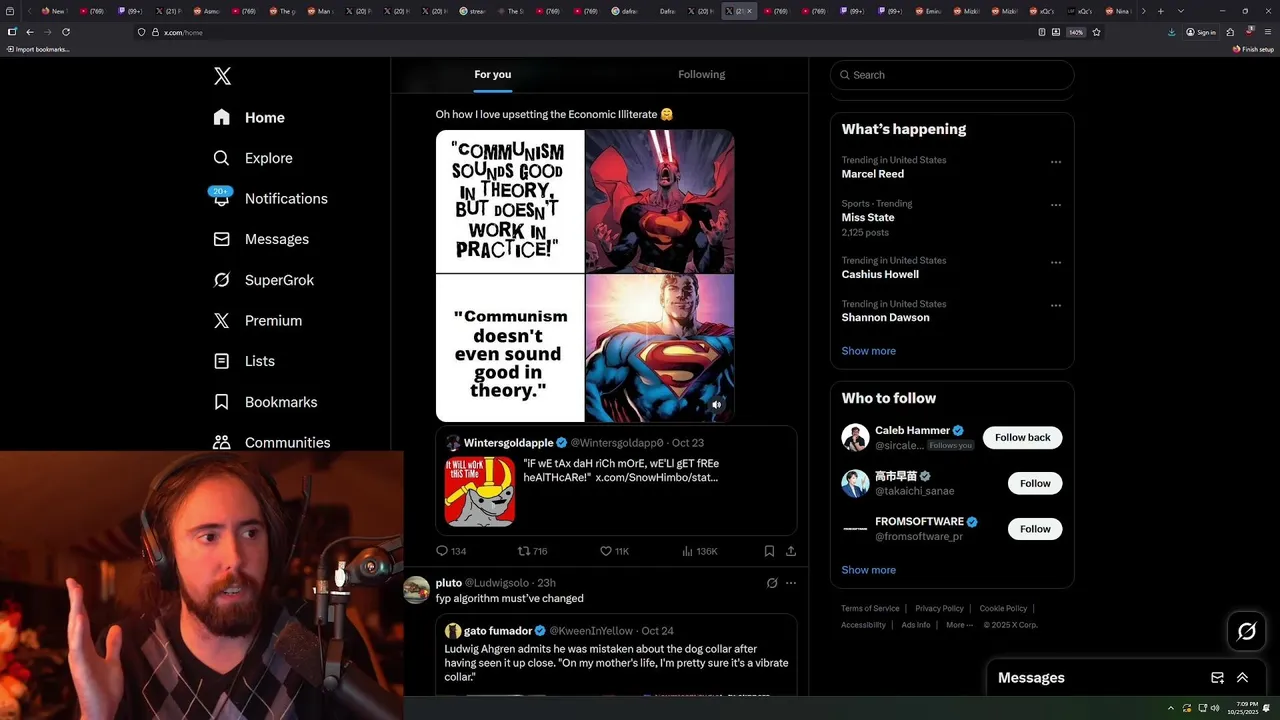Image resolution: width=1280 pixels, height=720 pixels.
Task: Open Premium in sidebar
Action: coord(257,320)
